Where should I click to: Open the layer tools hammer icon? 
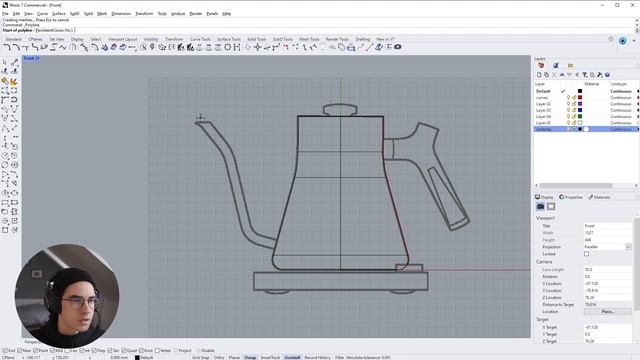pos(600,75)
